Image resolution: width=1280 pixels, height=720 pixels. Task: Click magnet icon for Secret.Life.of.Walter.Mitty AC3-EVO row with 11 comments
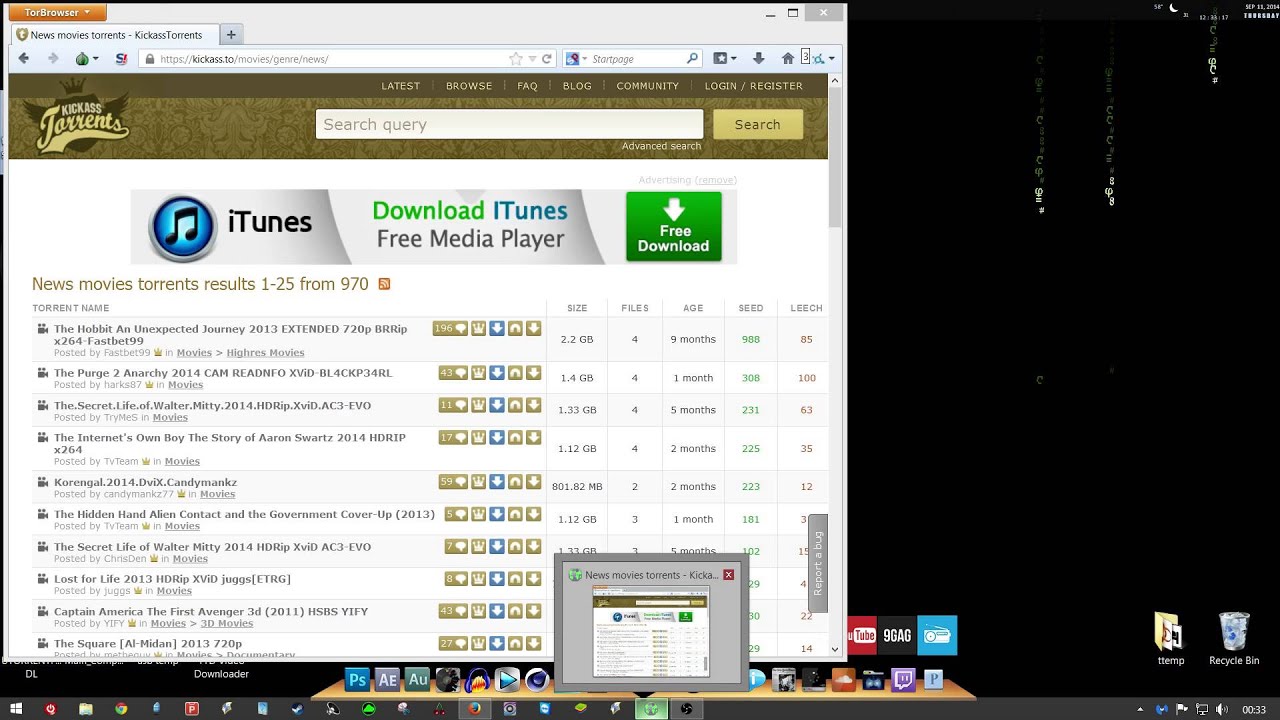(x=515, y=405)
